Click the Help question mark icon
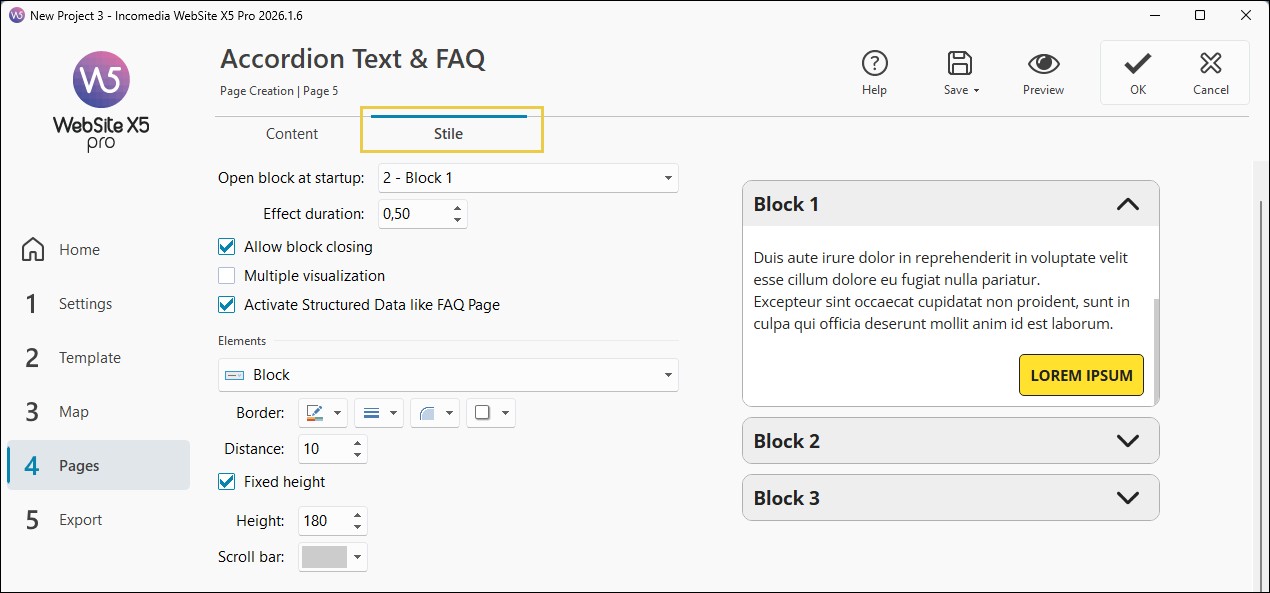 click(x=874, y=64)
